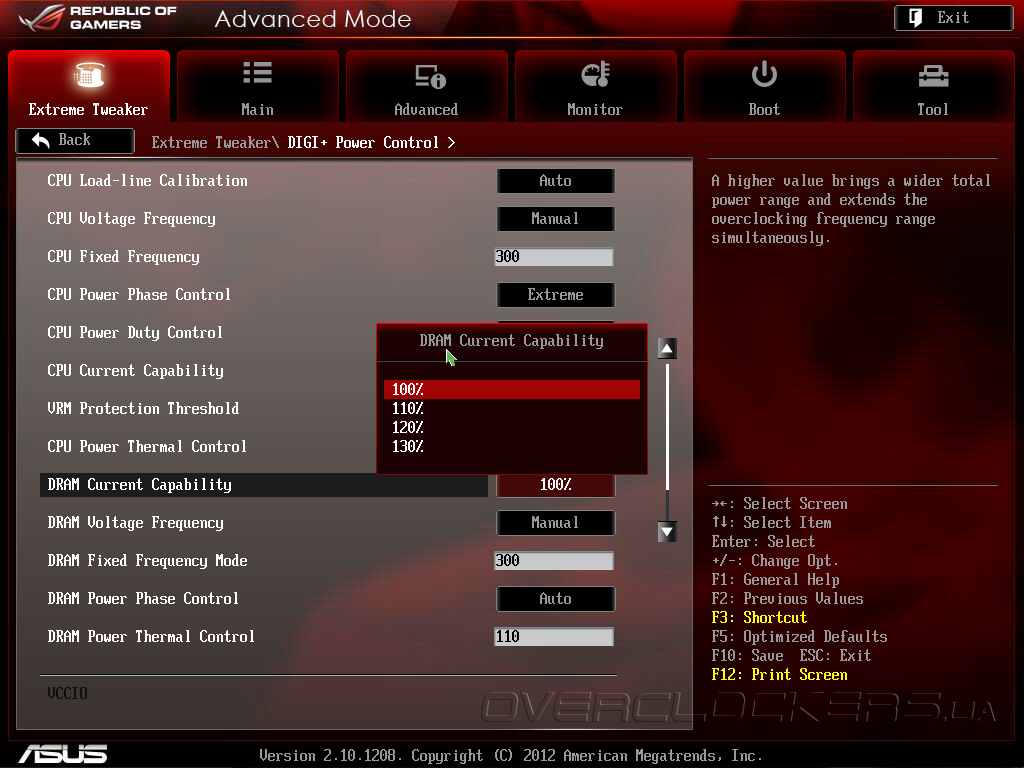
Task: Select CPU Fixed Frequency label
Action: pos(123,257)
